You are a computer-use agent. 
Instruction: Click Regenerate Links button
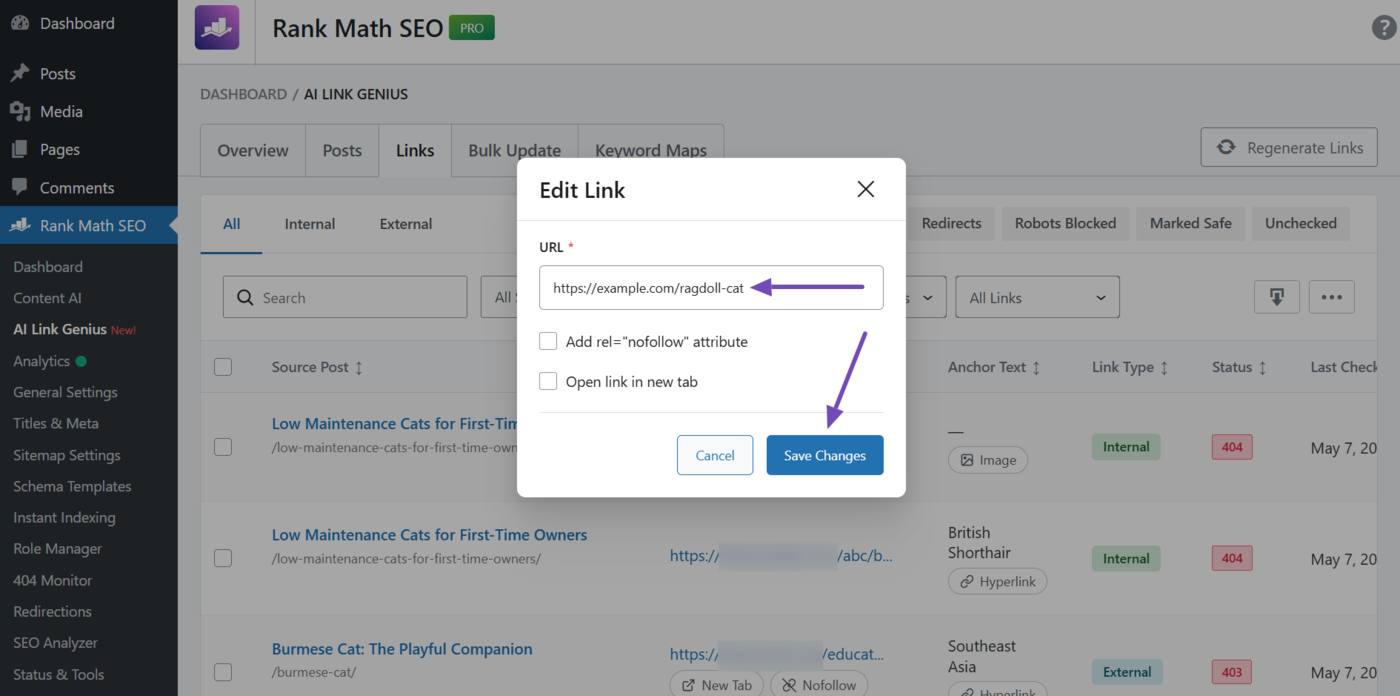tap(1289, 148)
